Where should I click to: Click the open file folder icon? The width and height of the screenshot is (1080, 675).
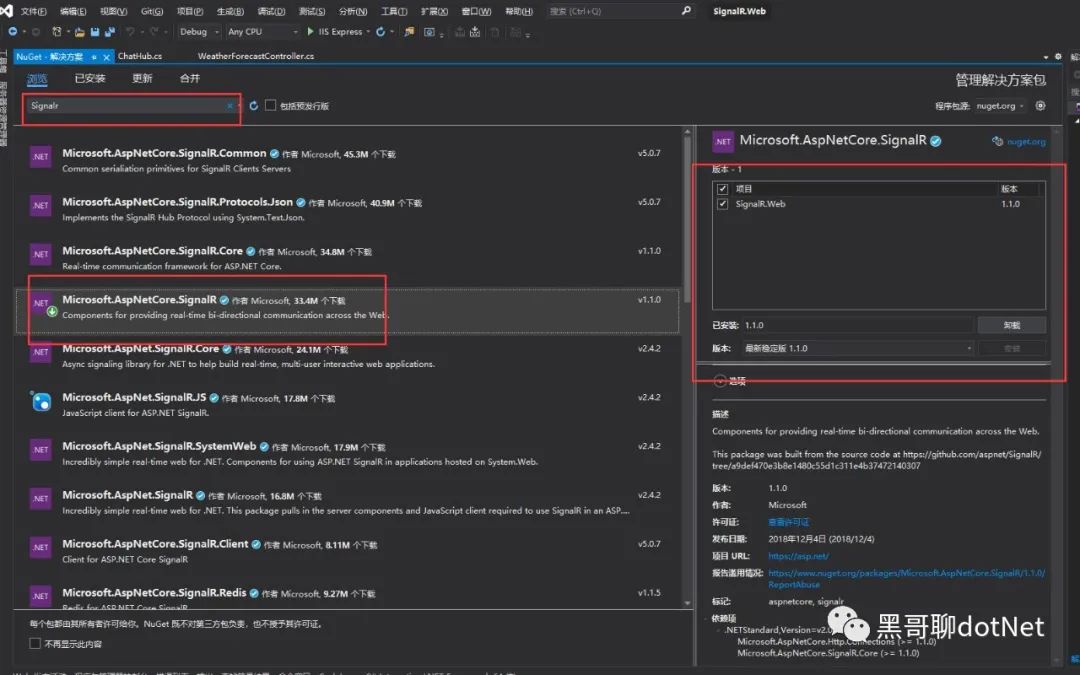80,32
